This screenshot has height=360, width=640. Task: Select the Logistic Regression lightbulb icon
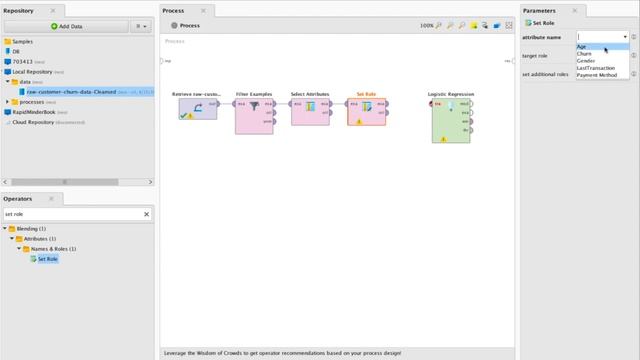(x=451, y=107)
